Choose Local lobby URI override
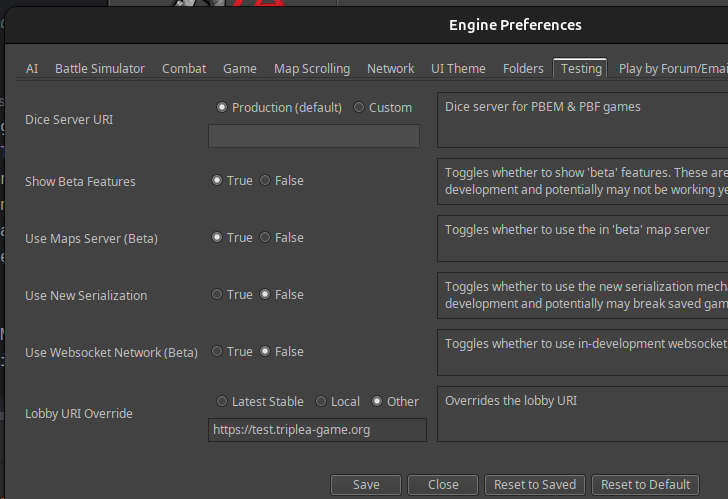The image size is (728, 499). click(321, 401)
